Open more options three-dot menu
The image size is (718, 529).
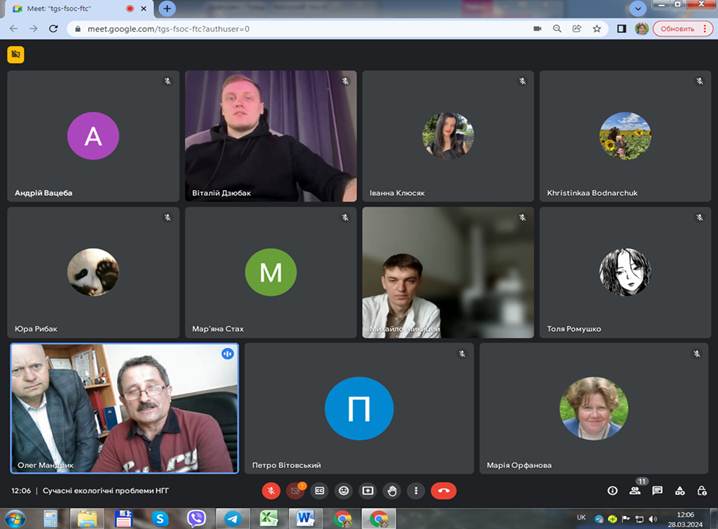pos(416,491)
